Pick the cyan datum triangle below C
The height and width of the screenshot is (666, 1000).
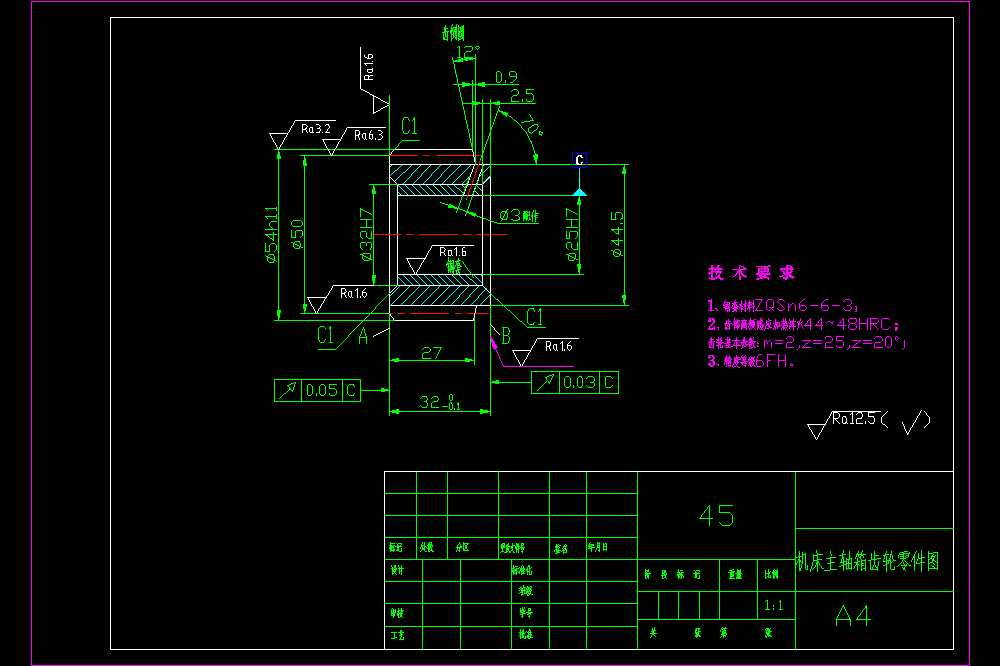coord(579,192)
